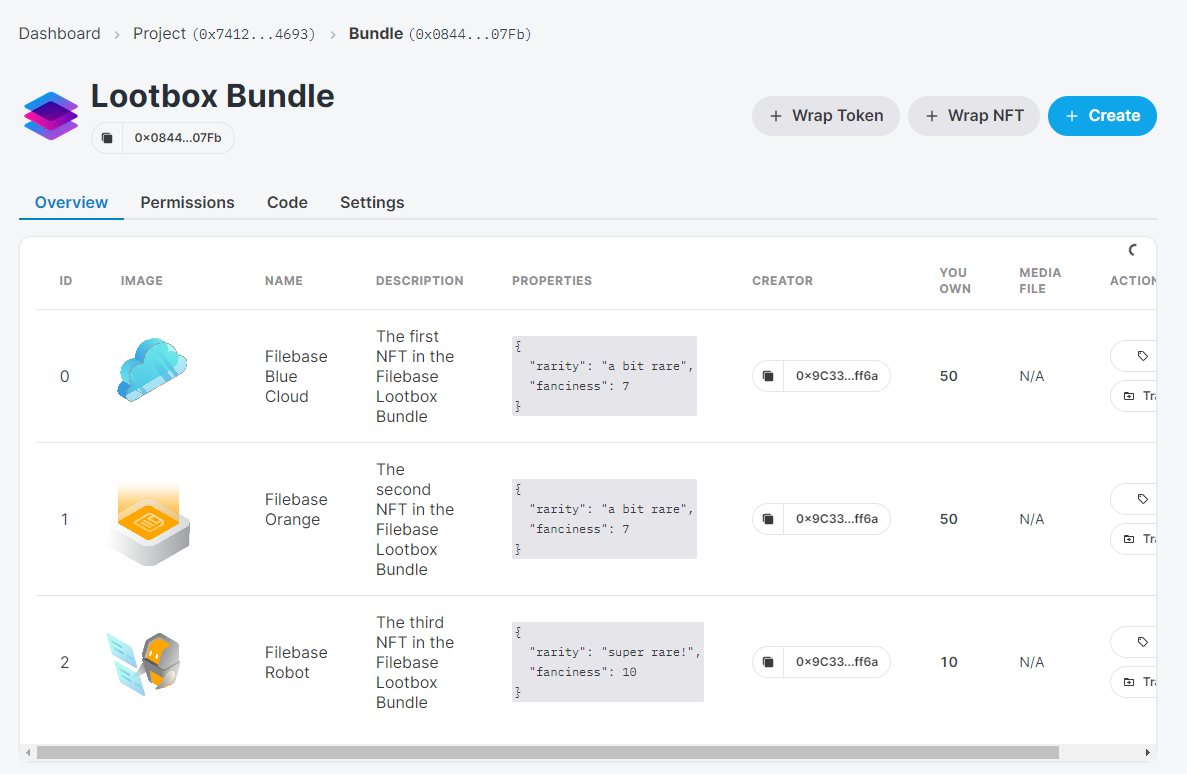Click the IMAGE column header
This screenshot has width=1187, height=774.
click(142, 281)
